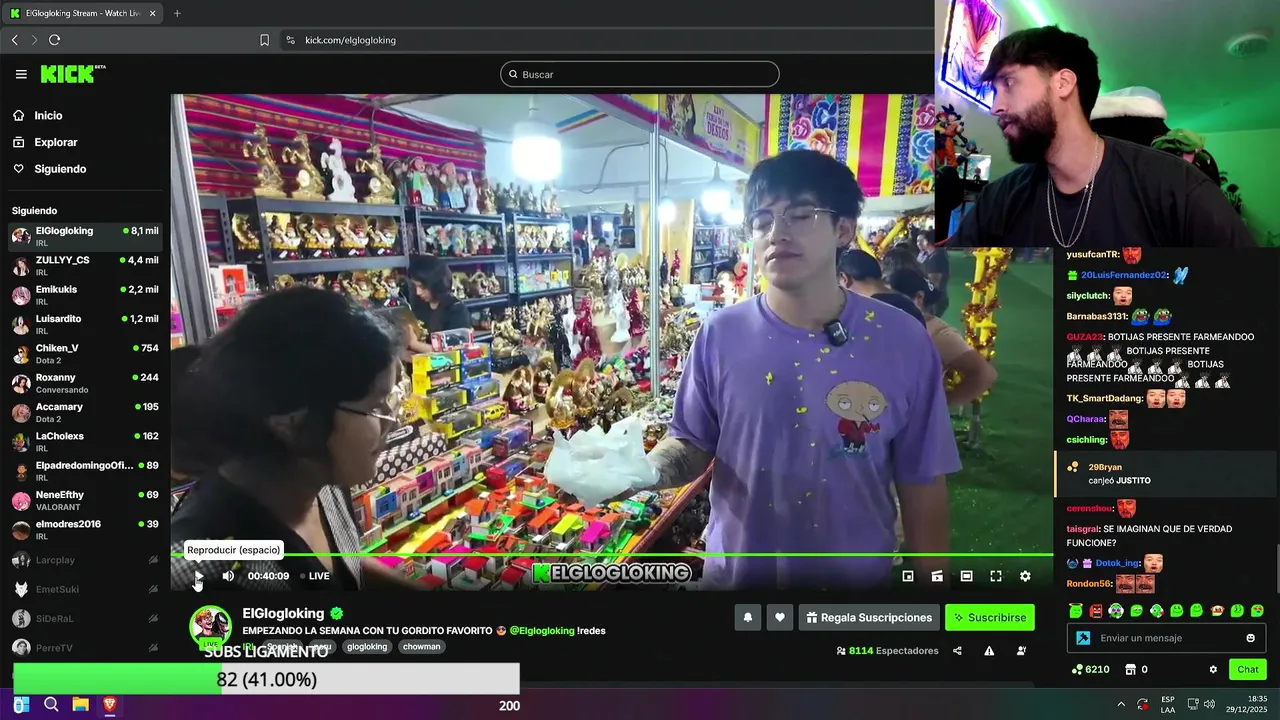Open the @Elglogloking link in title
Viewport: 1280px width, 720px height.
(542, 631)
